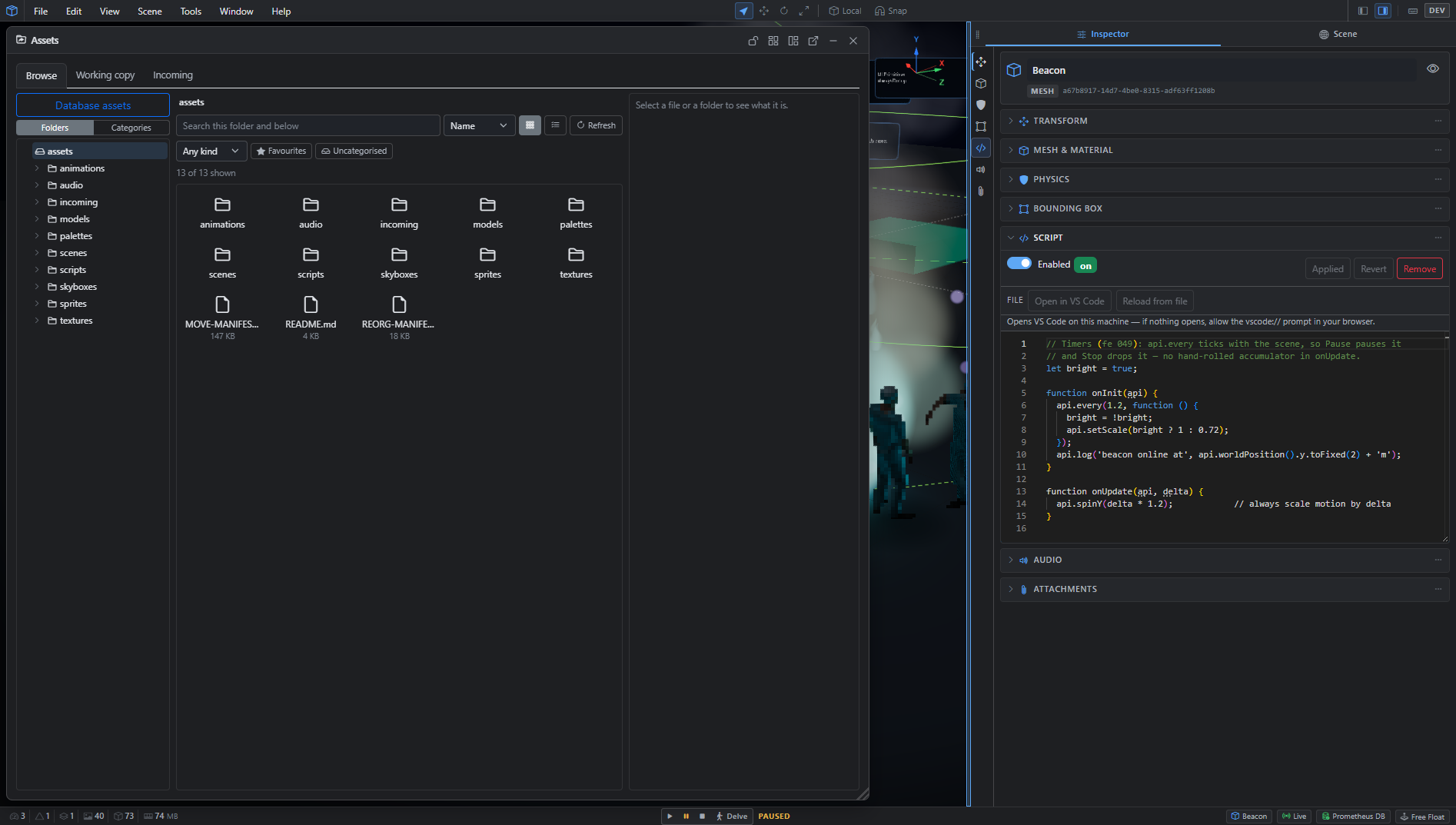Image resolution: width=1456 pixels, height=825 pixels.
Task: Click Reload from file
Action: (1155, 301)
